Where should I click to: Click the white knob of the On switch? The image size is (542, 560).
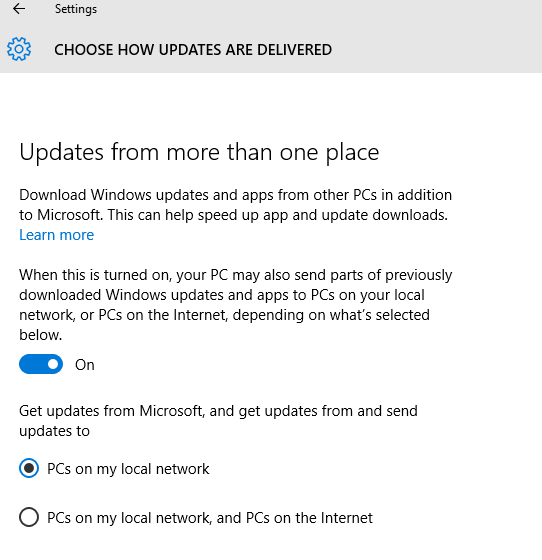coord(53,364)
